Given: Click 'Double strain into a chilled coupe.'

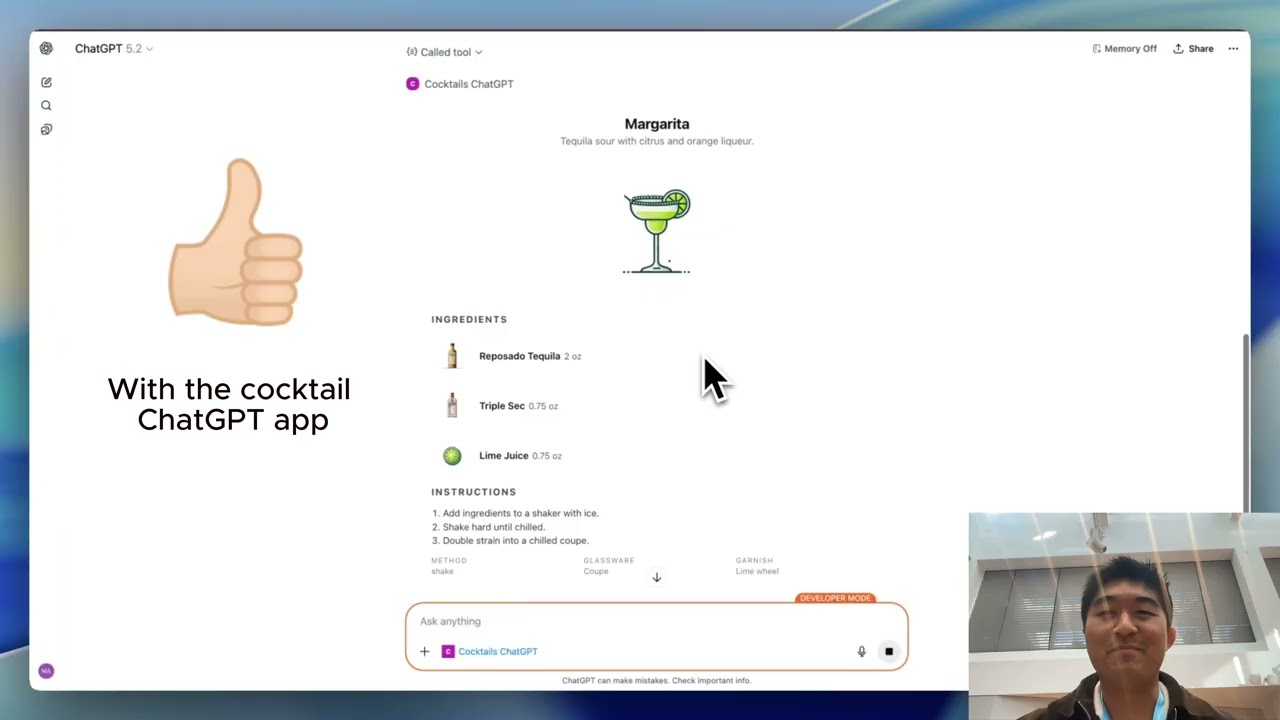Looking at the screenshot, I should point(516,541).
